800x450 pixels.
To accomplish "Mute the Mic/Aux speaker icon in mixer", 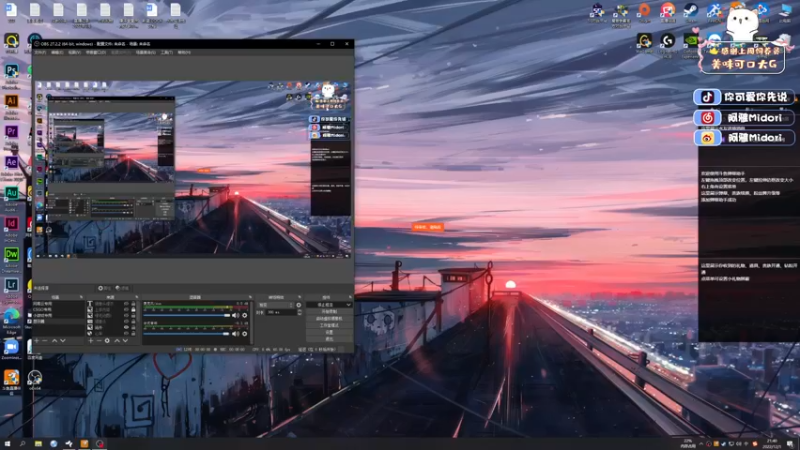I will pyautogui.click(x=235, y=315).
